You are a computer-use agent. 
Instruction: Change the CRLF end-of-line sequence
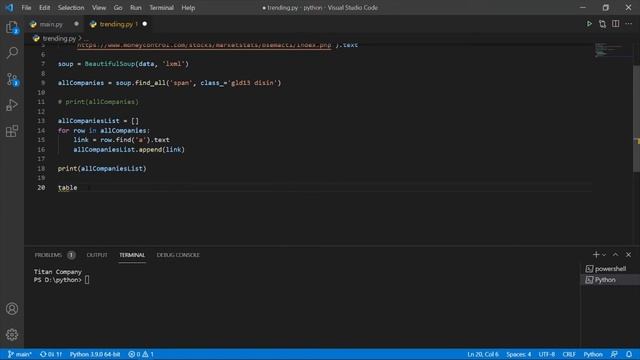click(x=569, y=354)
